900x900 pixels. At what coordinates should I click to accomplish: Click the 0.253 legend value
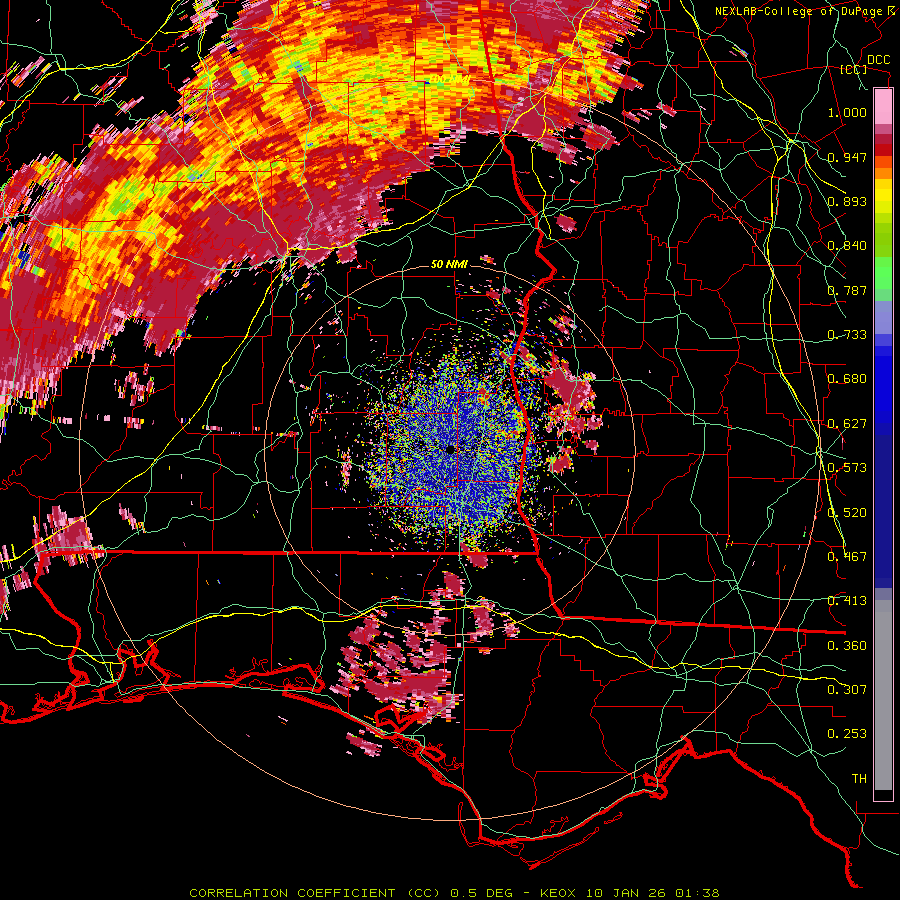coord(847,734)
